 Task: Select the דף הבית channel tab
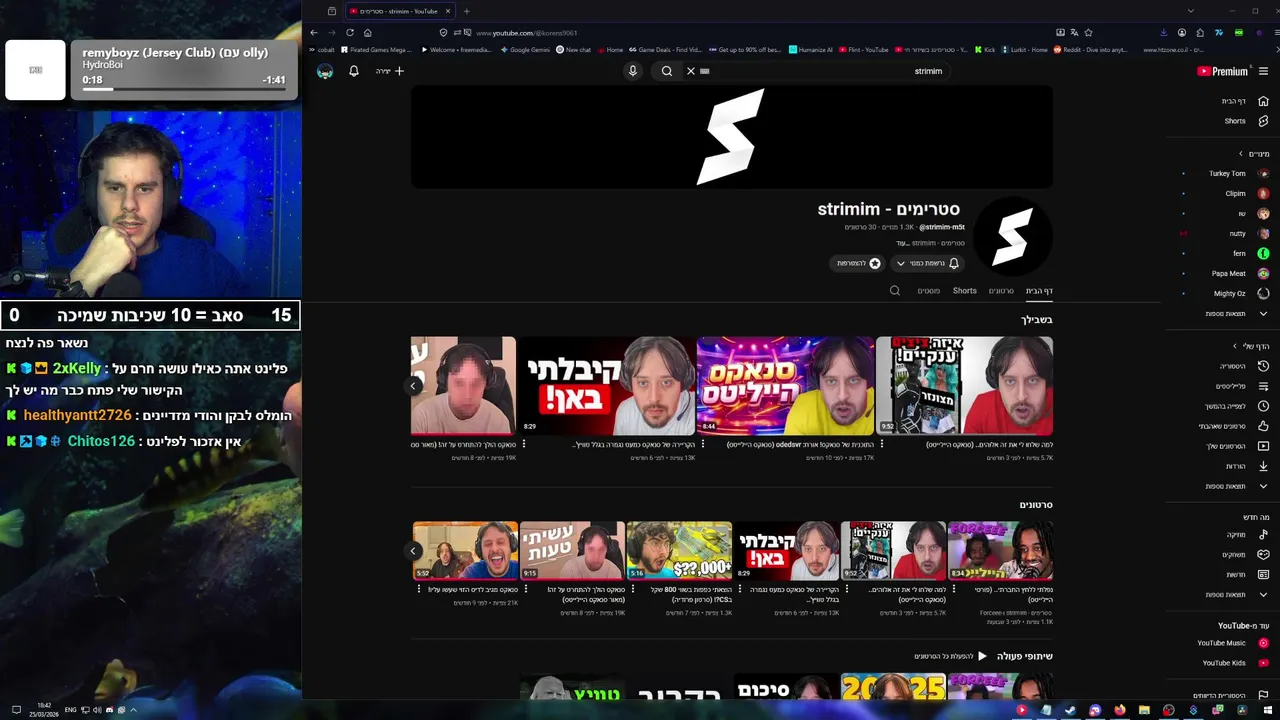tap(1039, 291)
